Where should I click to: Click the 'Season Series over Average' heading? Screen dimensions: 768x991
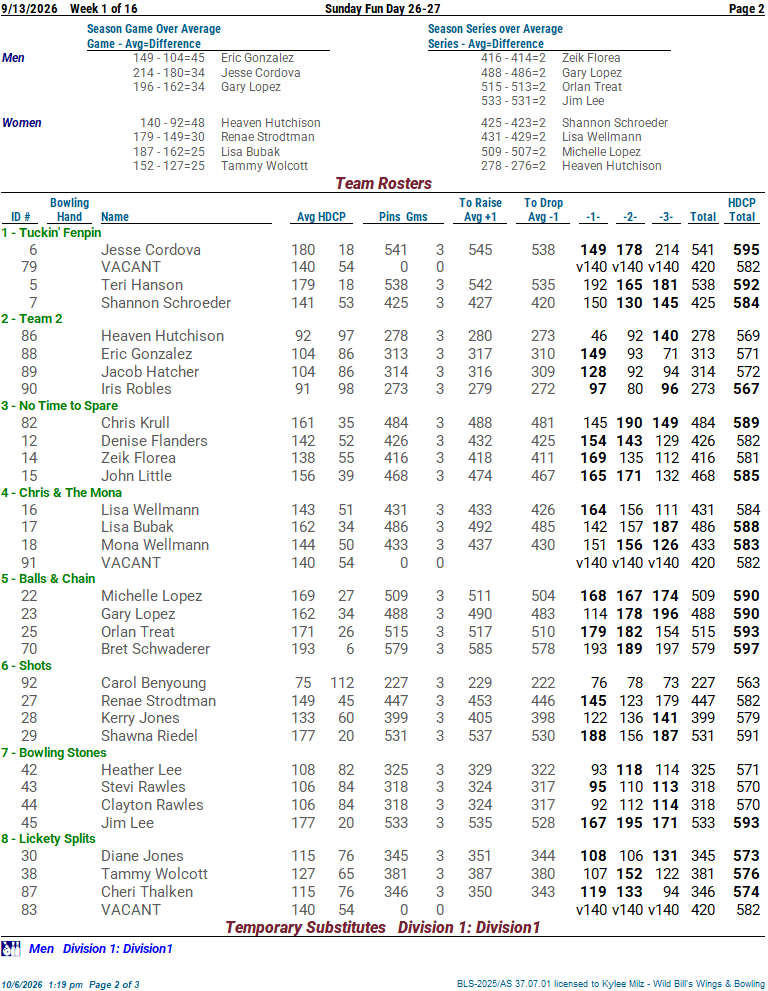click(x=495, y=28)
